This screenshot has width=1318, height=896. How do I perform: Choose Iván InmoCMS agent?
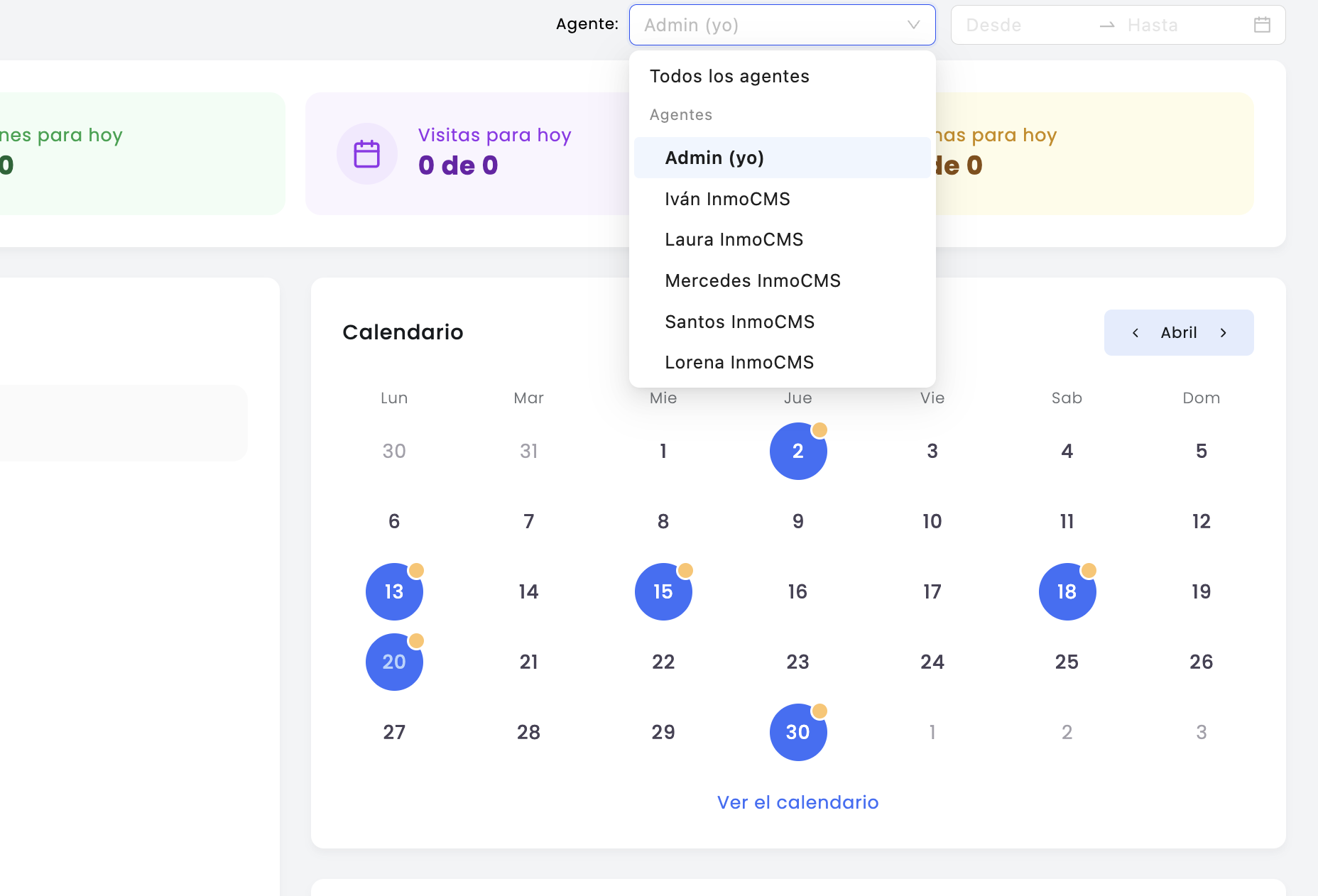click(782, 199)
